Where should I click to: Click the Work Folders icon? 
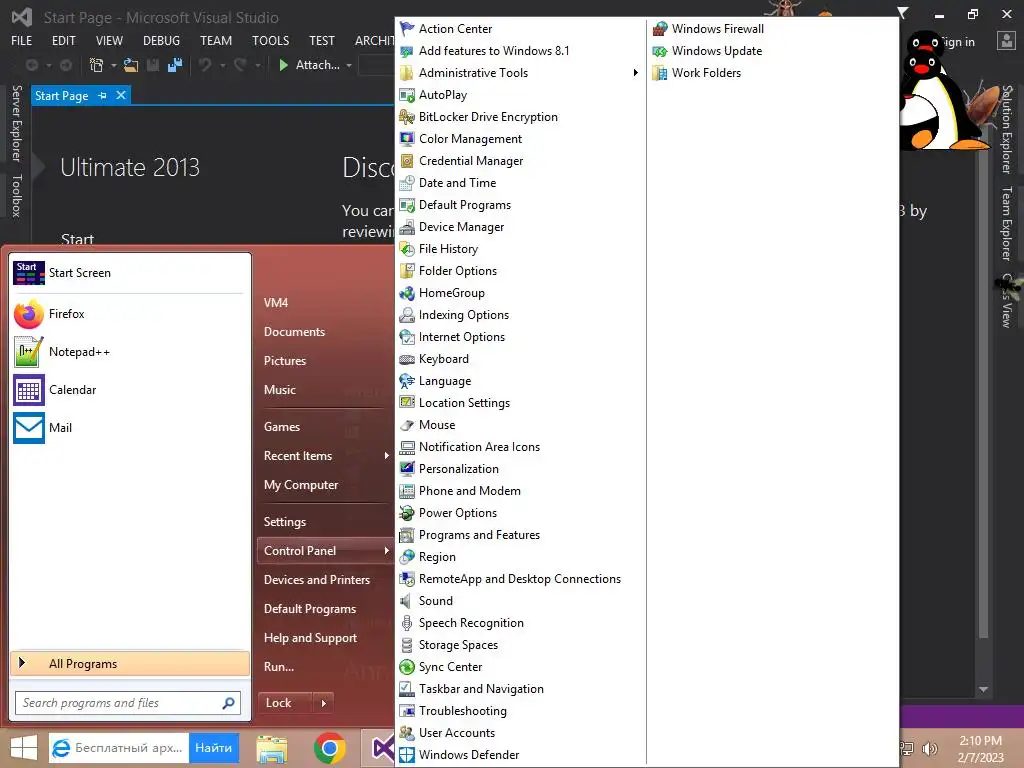pyautogui.click(x=660, y=73)
